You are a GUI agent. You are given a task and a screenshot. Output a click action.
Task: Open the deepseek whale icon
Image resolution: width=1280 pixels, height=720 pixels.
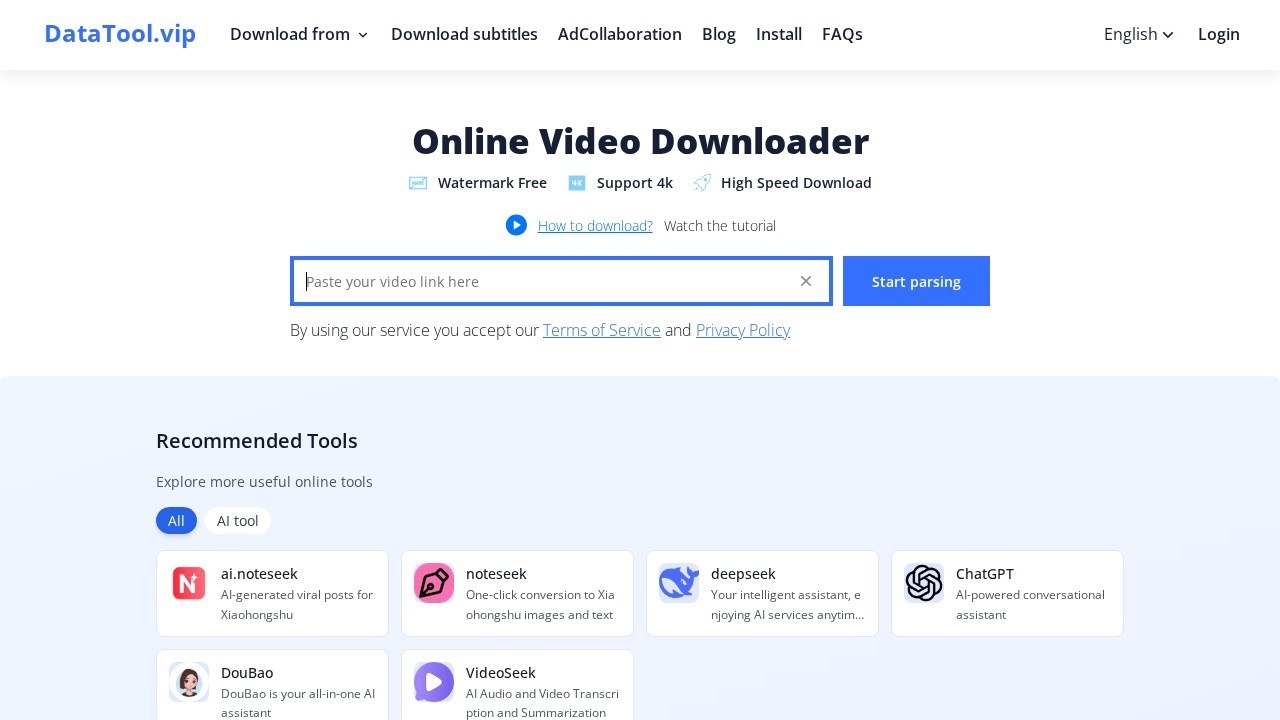679,583
